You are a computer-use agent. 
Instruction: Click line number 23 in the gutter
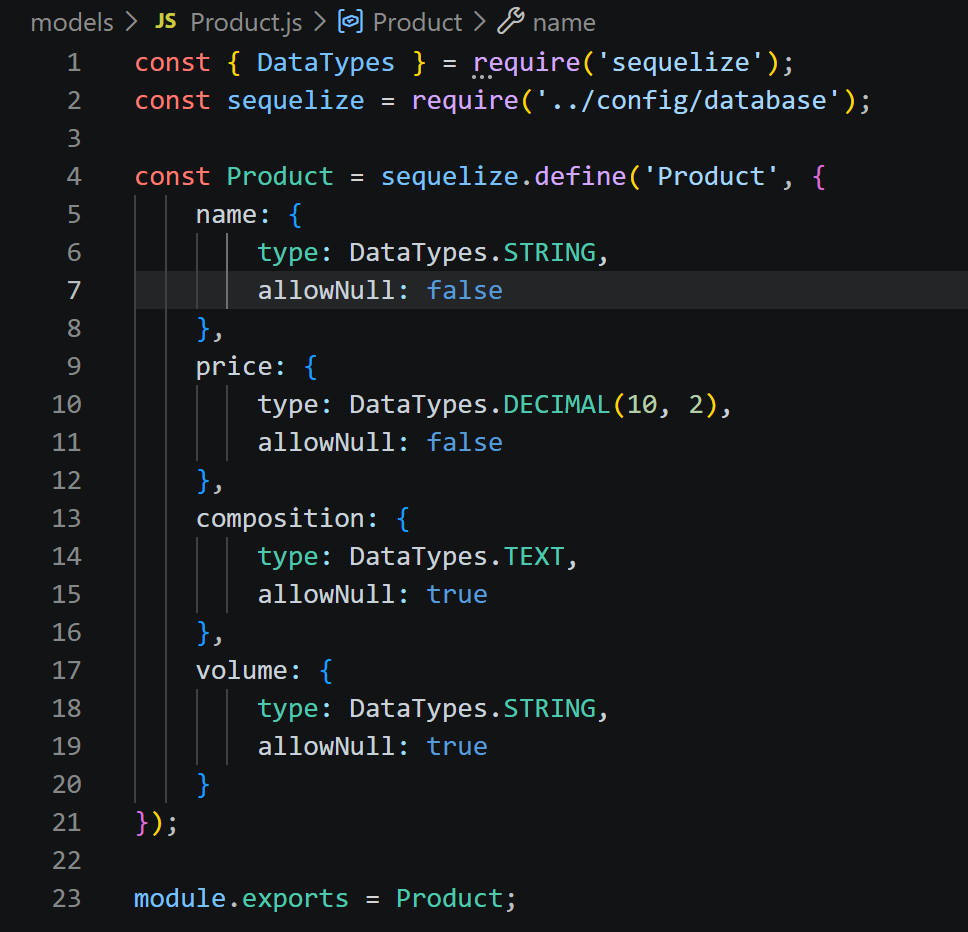(66, 898)
